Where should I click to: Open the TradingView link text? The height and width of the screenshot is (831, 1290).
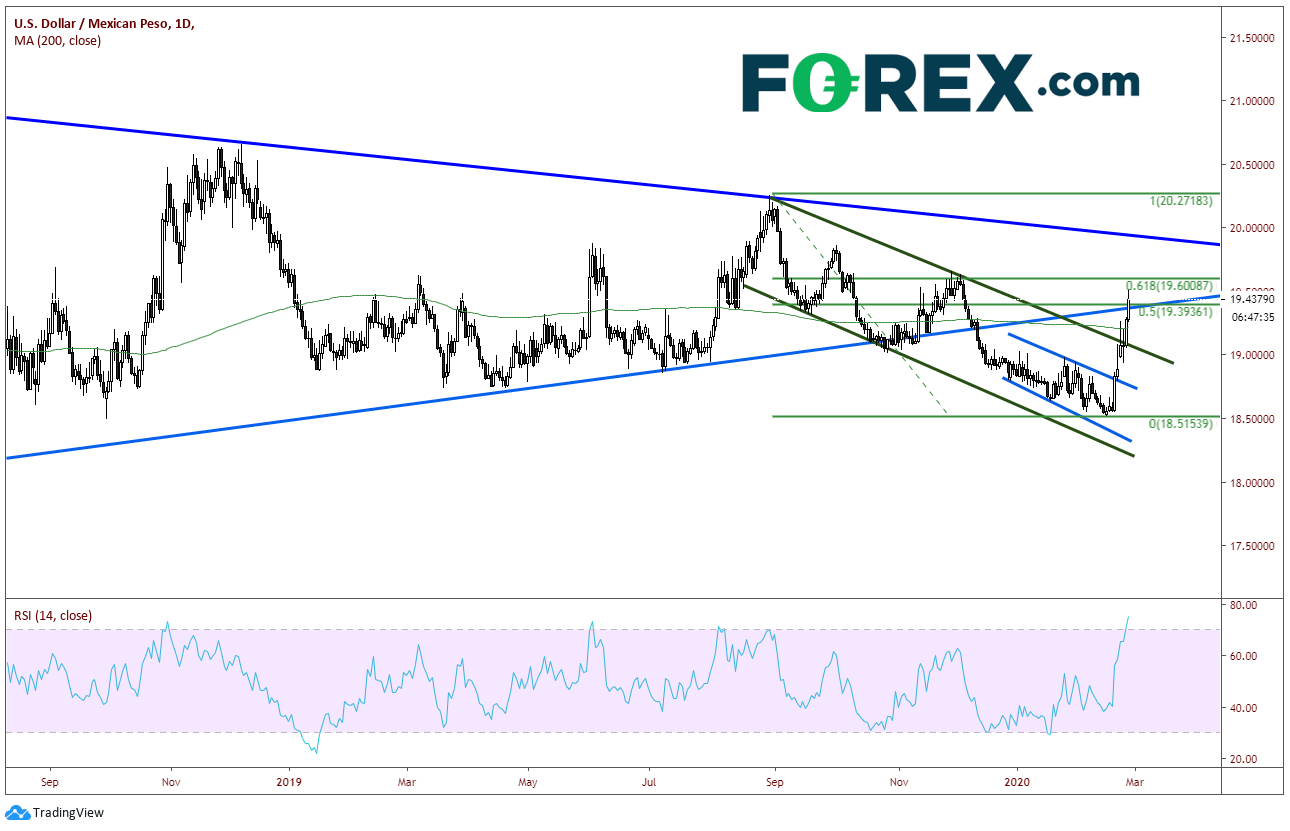point(68,813)
